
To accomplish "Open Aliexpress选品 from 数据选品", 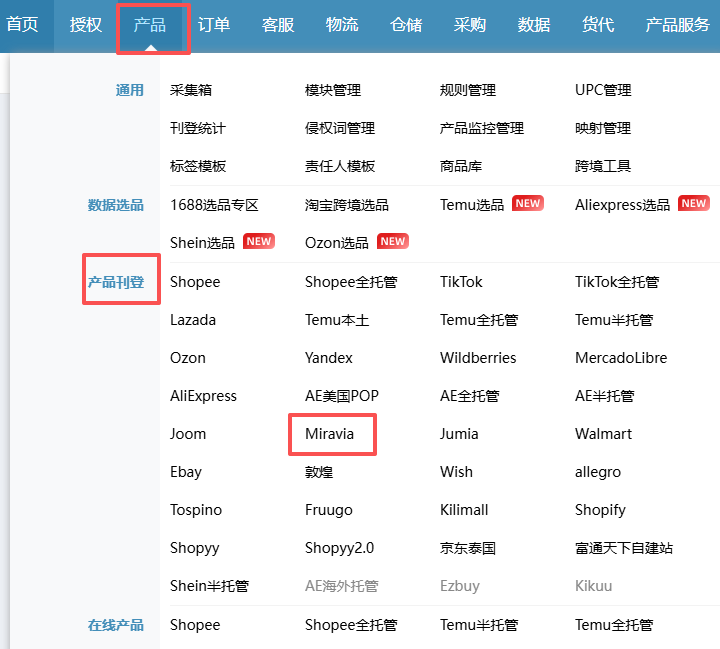I will (622, 204).
